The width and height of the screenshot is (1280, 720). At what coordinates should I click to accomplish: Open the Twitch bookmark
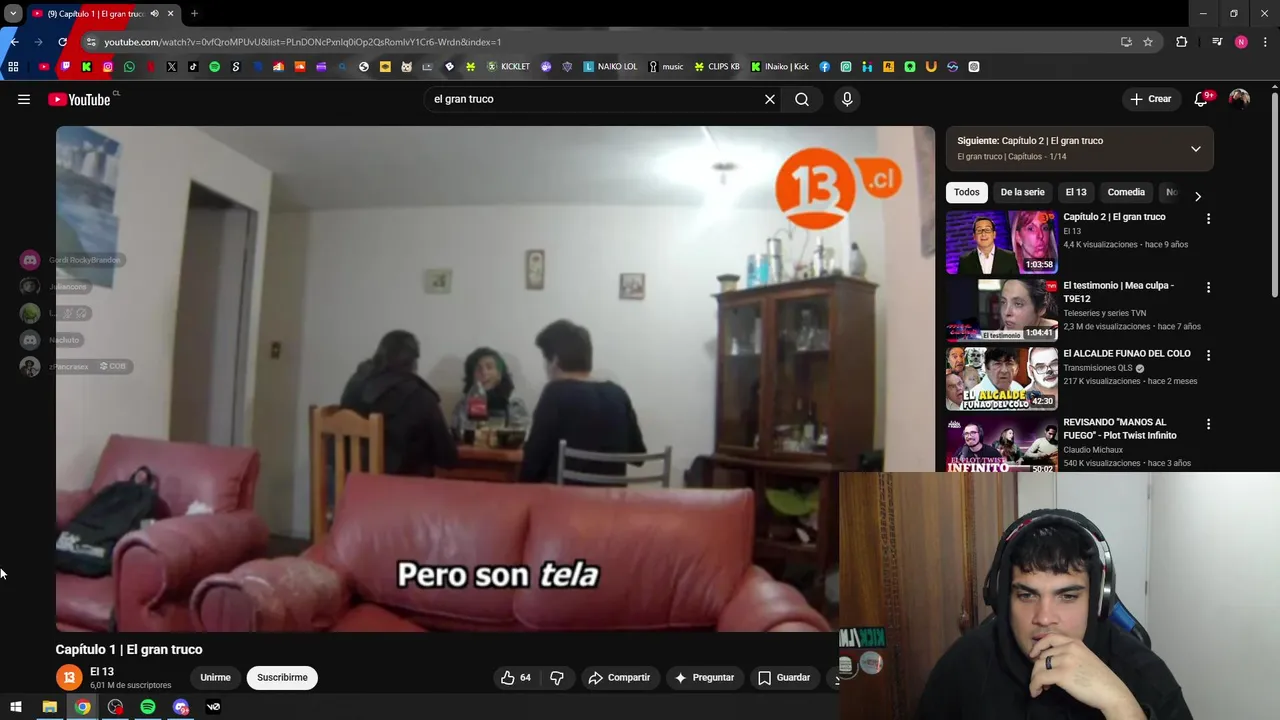click(x=65, y=67)
